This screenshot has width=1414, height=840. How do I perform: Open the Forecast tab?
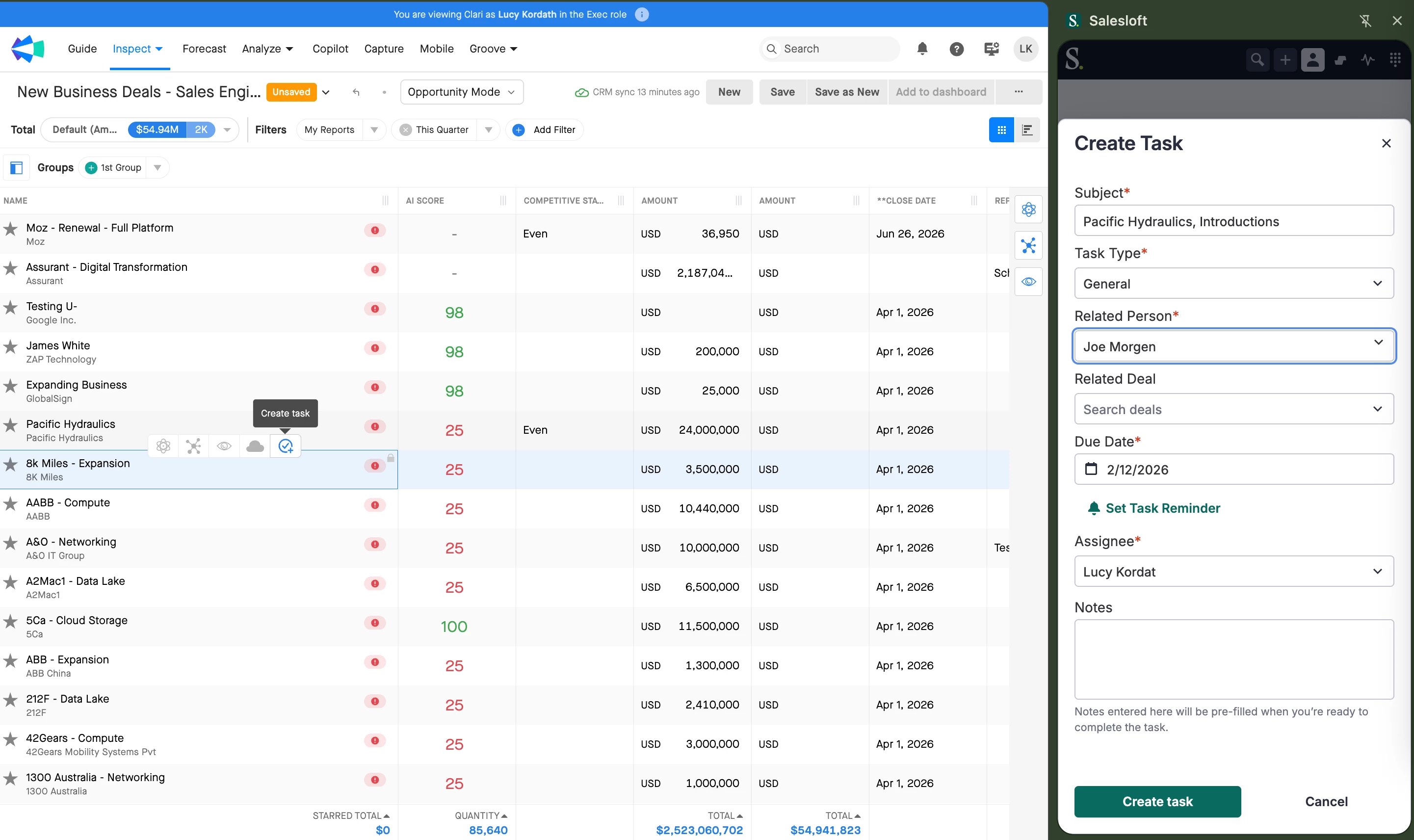(204, 49)
